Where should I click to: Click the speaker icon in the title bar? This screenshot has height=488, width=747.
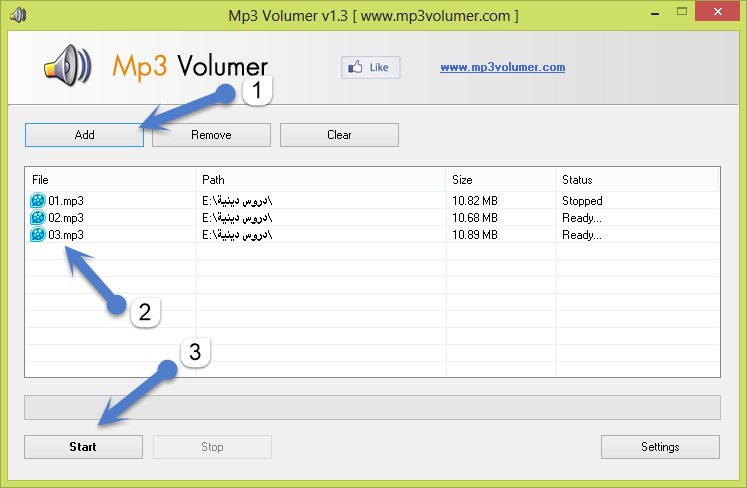(19, 15)
